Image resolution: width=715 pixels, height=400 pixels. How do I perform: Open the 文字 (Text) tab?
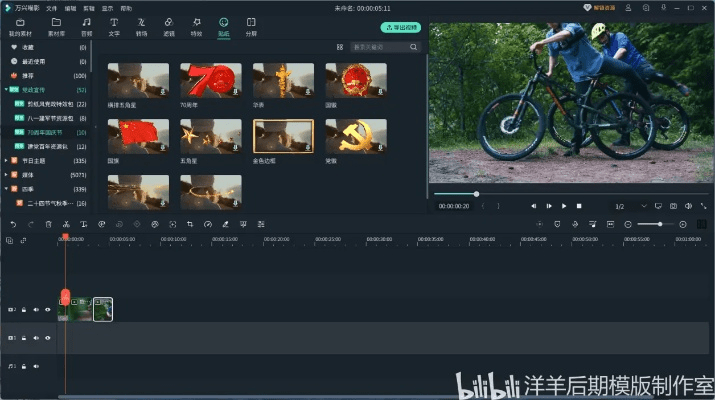(x=113, y=25)
